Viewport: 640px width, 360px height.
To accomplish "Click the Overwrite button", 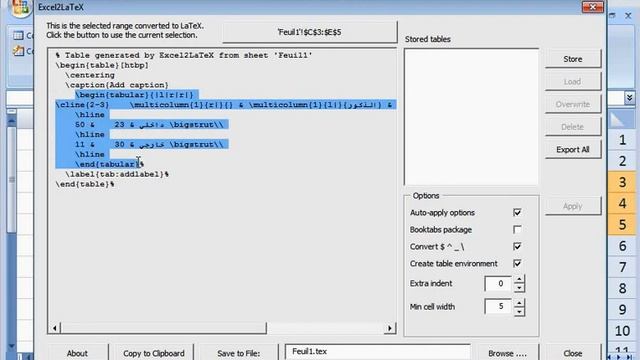I will point(573,104).
